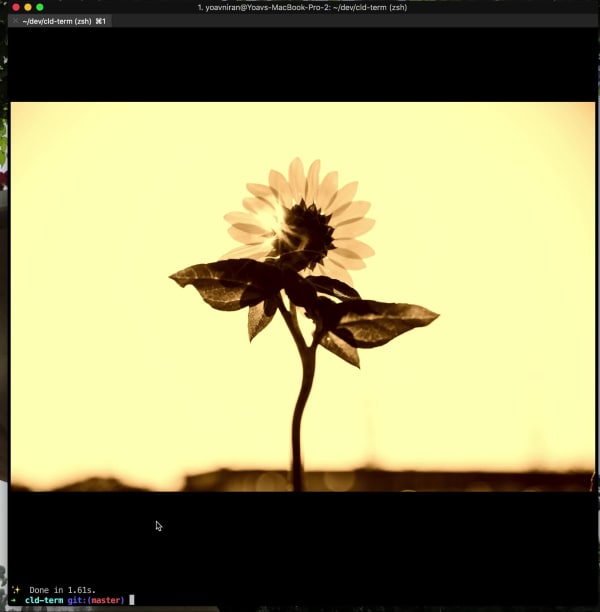The height and width of the screenshot is (612, 600).
Task: Click the 'cld-term' directory name in prompt
Action: [44, 600]
